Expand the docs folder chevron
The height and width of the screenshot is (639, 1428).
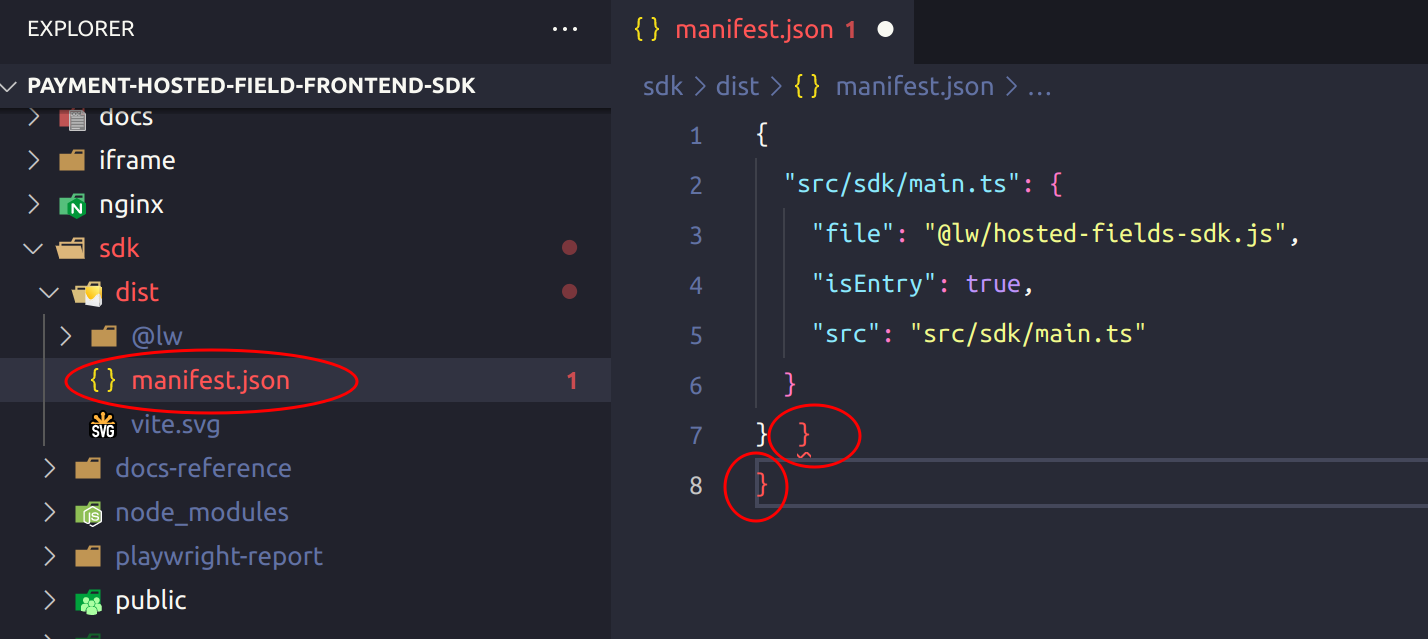(33, 117)
